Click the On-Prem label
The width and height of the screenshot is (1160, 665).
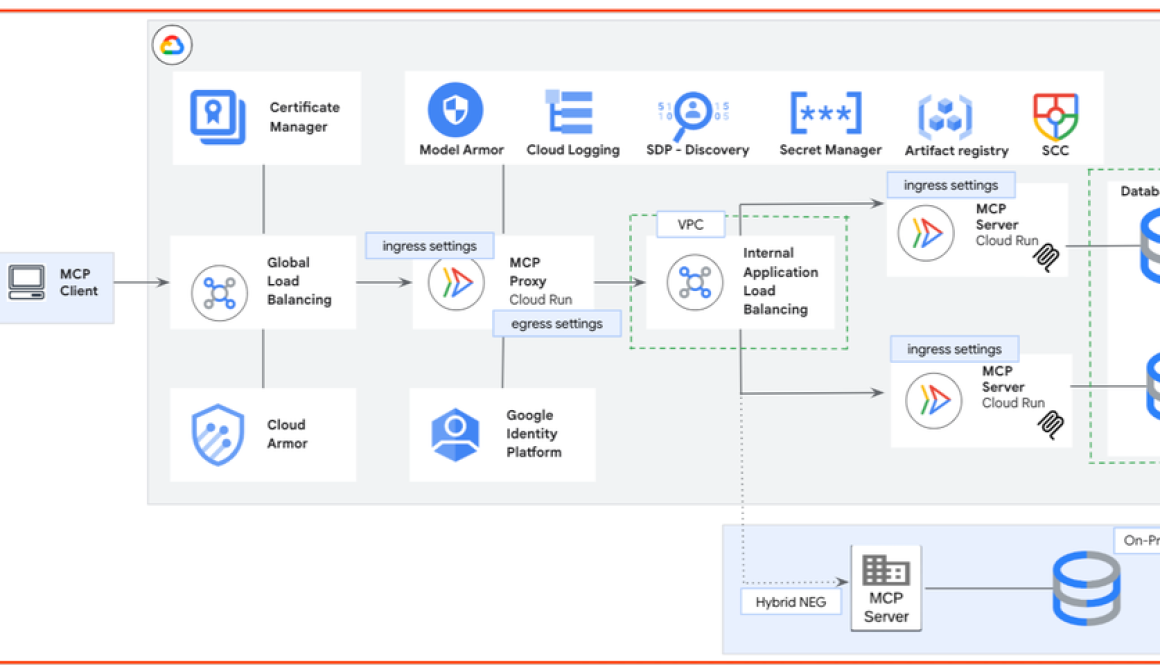pyautogui.click(x=1138, y=540)
